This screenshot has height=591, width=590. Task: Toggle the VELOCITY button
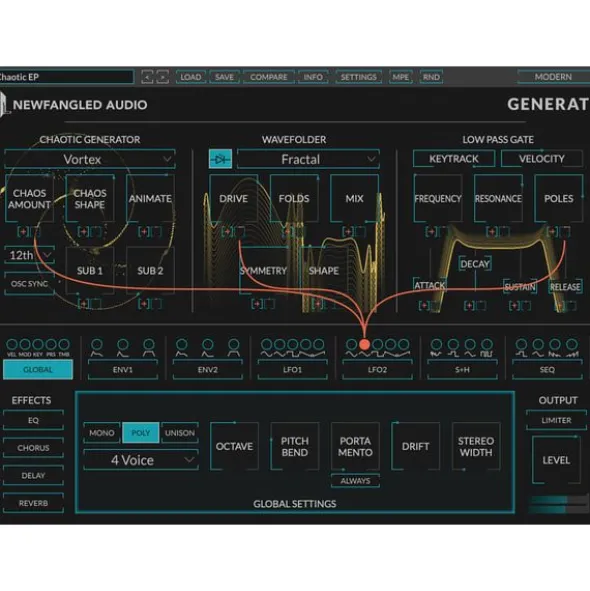point(542,159)
